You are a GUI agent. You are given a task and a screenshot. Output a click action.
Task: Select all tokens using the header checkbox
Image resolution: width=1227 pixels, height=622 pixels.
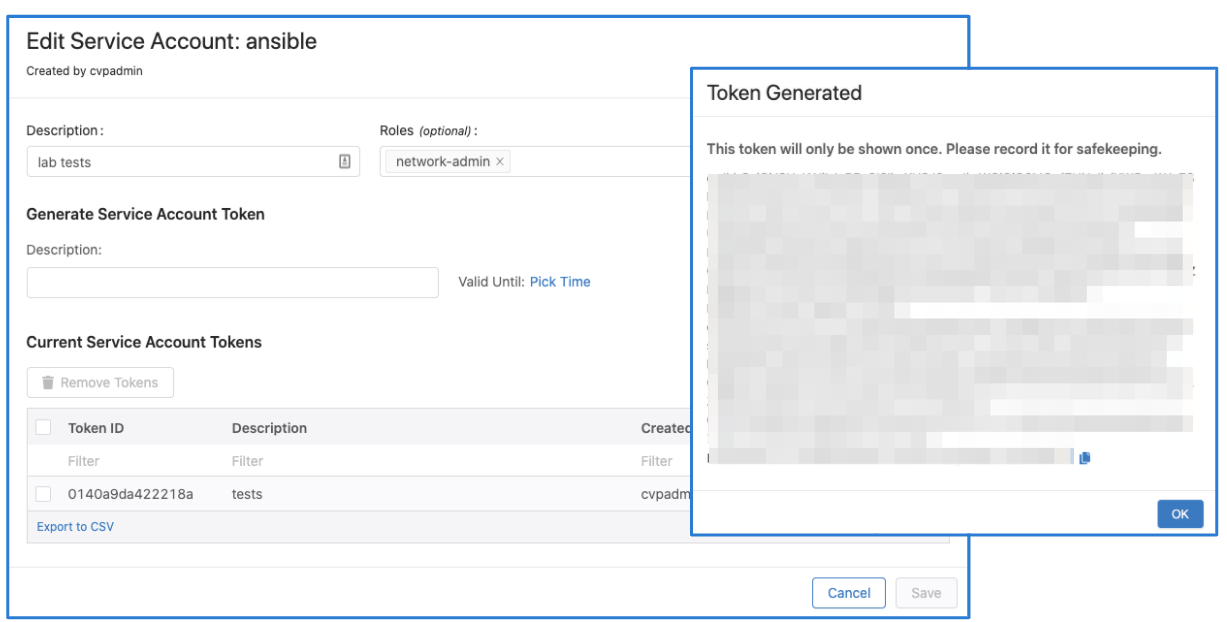click(43, 427)
